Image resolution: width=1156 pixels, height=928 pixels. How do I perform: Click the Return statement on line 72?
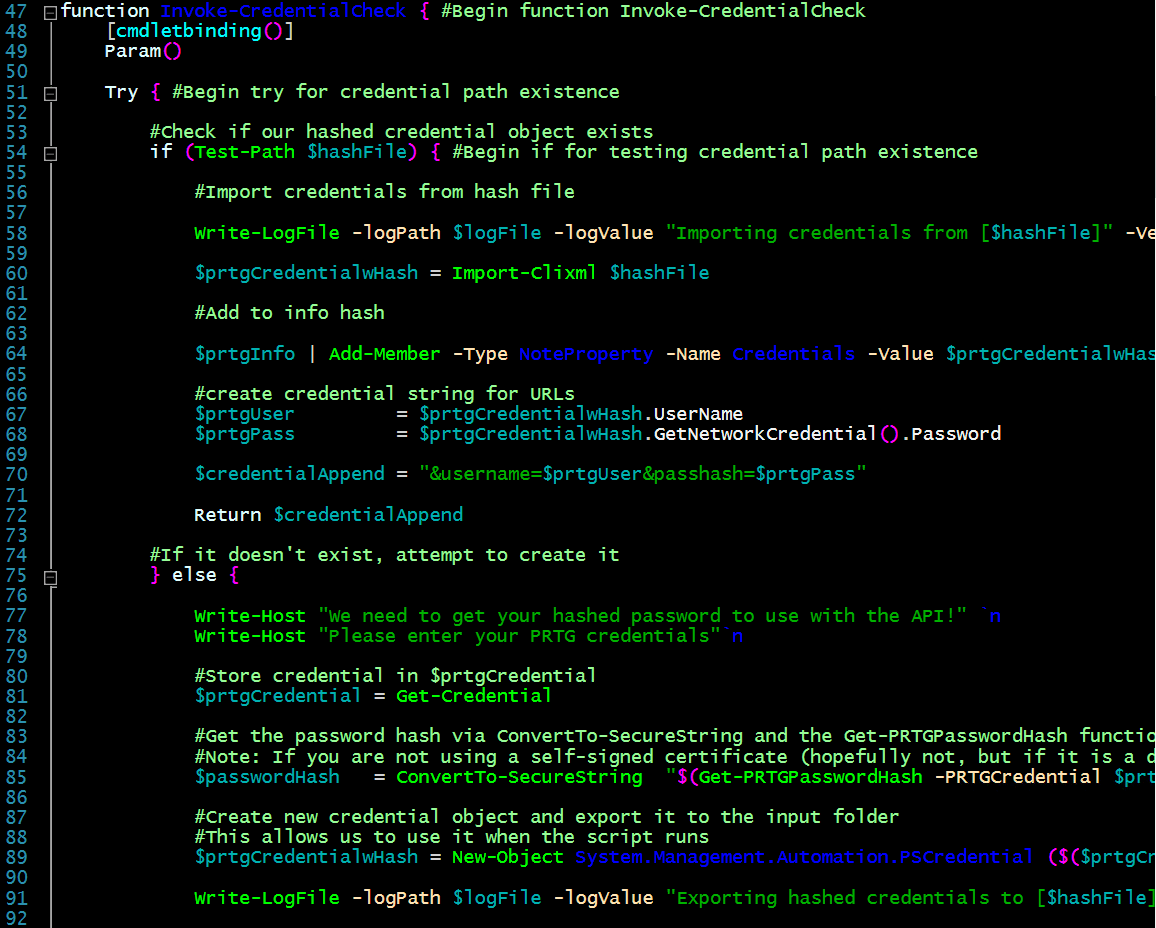227,514
